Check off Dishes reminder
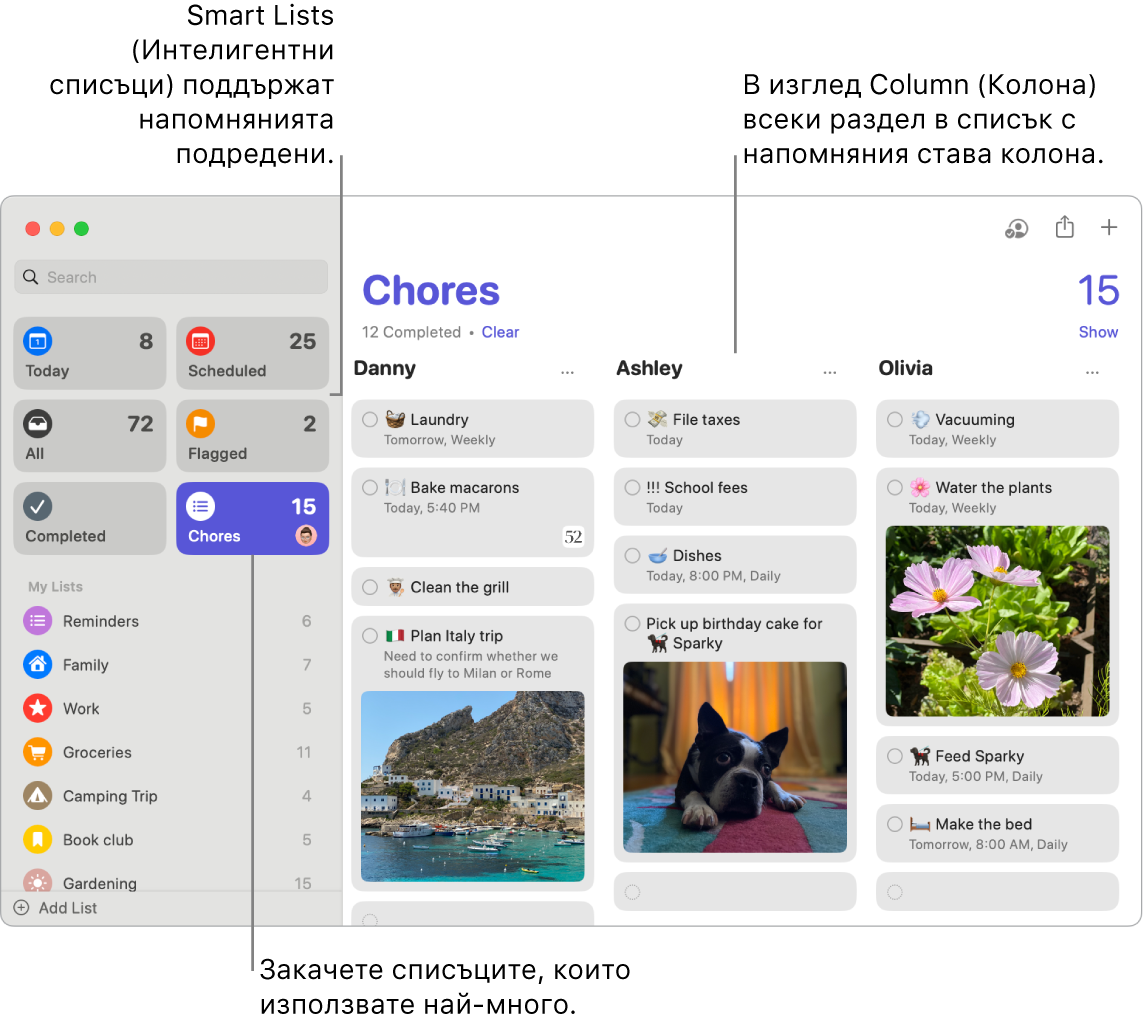The height and width of the screenshot is (1027, 1144). tap(633, 556)
